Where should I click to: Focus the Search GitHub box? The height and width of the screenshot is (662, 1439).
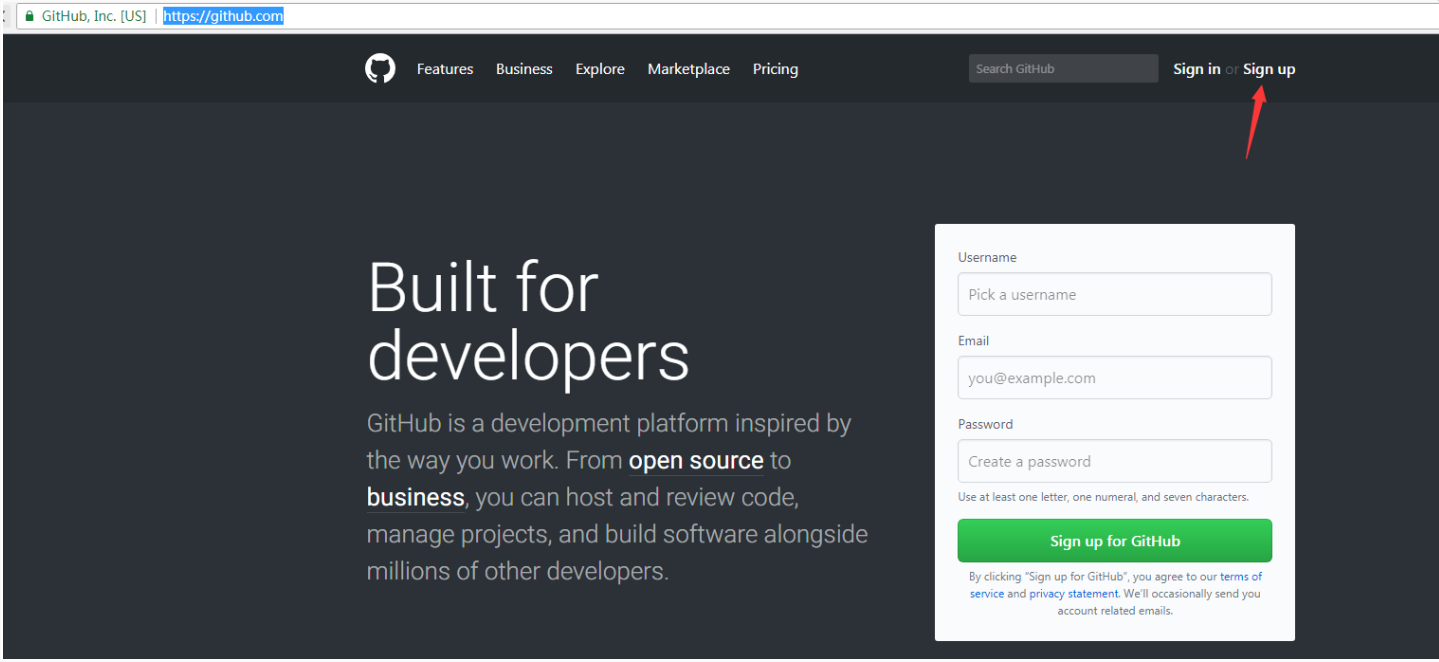(1063, 69)
